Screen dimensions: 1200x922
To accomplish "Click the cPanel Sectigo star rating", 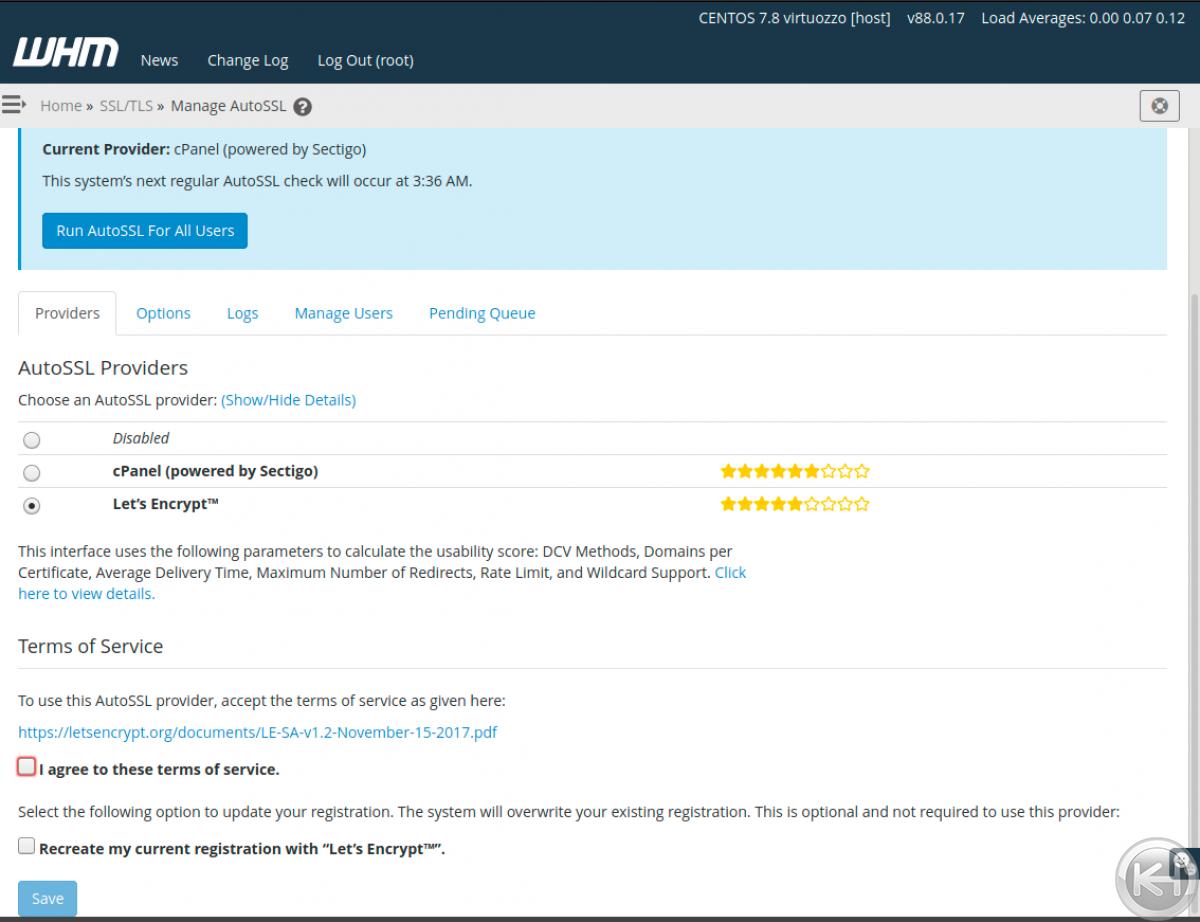I will tap(795, 471).
